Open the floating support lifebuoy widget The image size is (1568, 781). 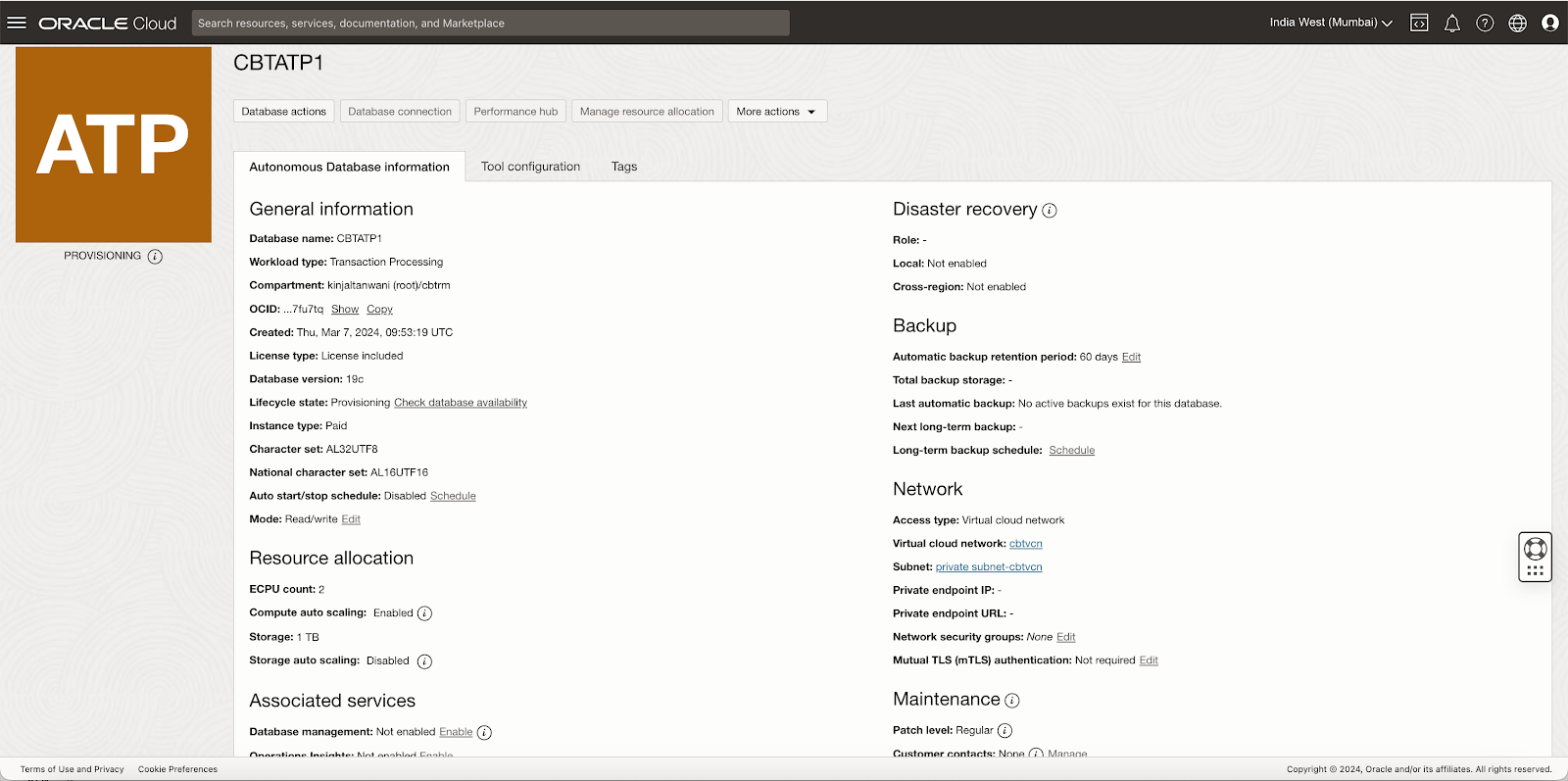tap(1535, 557)
